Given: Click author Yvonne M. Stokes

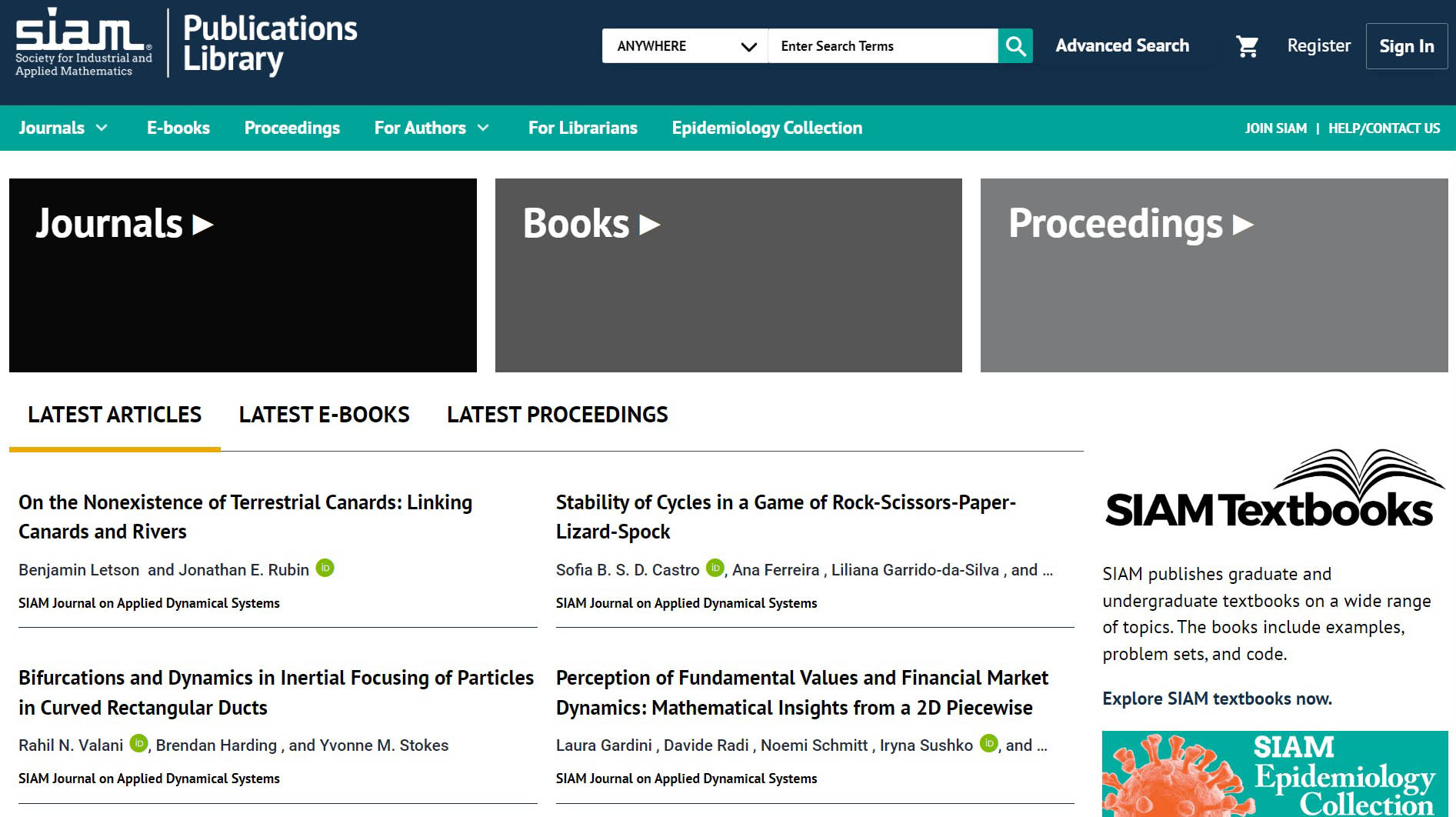Looking at the screenshot, I should point(384,745).
